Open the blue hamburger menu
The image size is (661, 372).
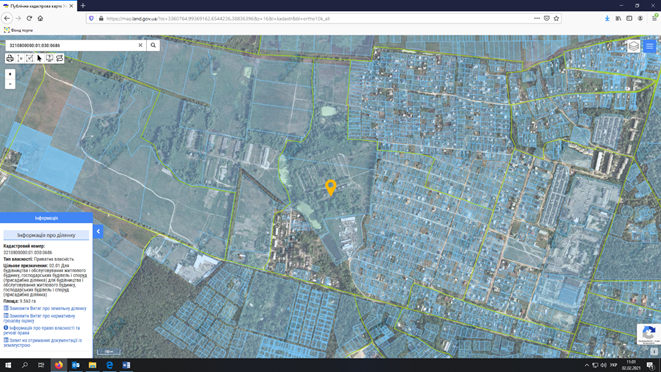click(x=649, y=46)
